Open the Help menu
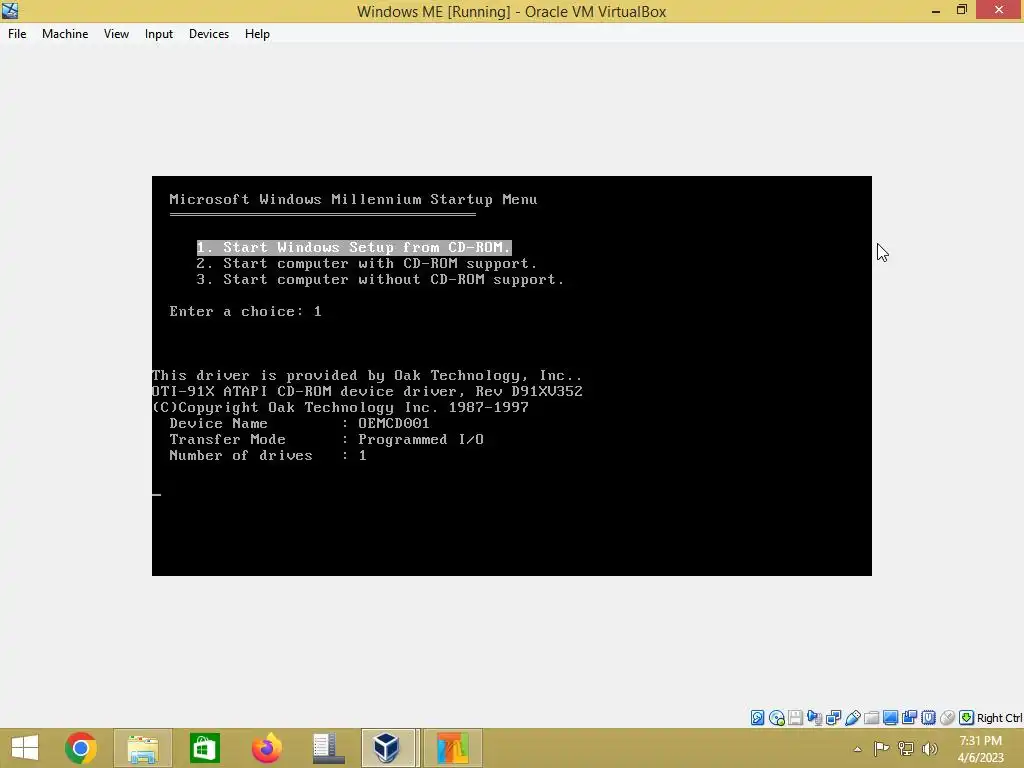1024x768 pixels. (x=257, y=34)
